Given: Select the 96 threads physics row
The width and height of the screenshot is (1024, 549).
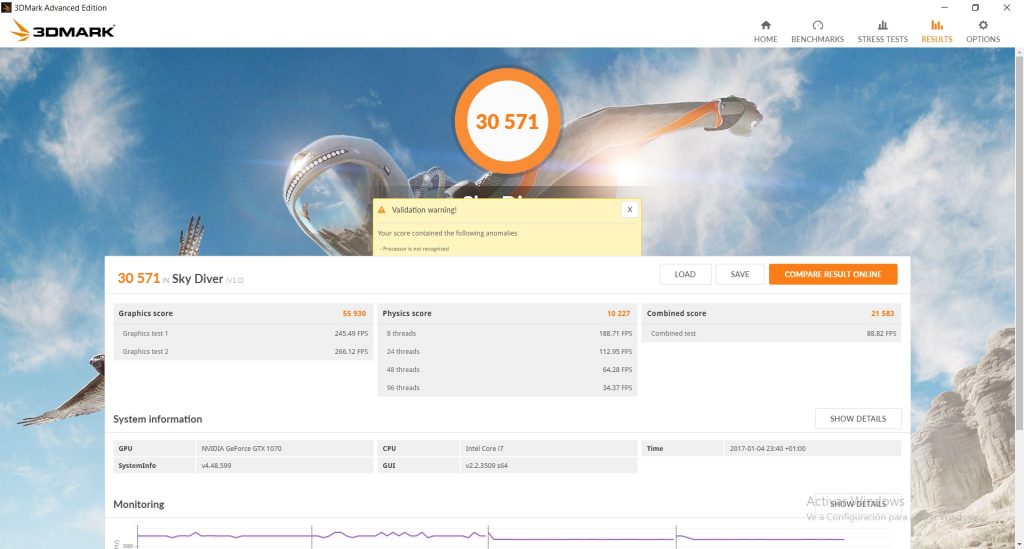Looking at the screenshot, I should 507,388.
